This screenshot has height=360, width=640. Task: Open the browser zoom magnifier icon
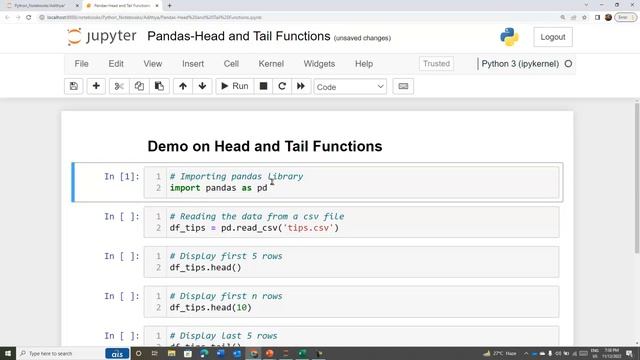(563, 17)
